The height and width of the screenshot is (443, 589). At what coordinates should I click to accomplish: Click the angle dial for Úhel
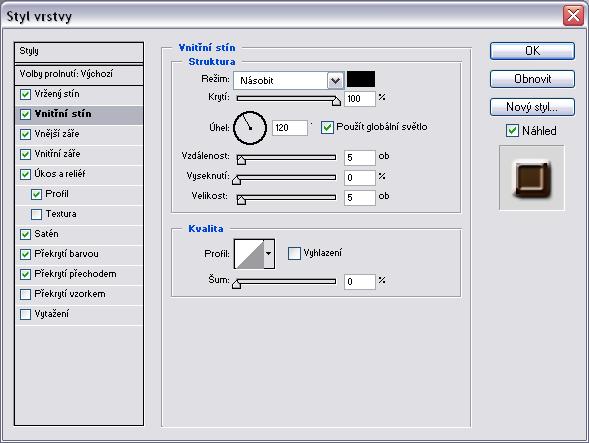(250, 128)
